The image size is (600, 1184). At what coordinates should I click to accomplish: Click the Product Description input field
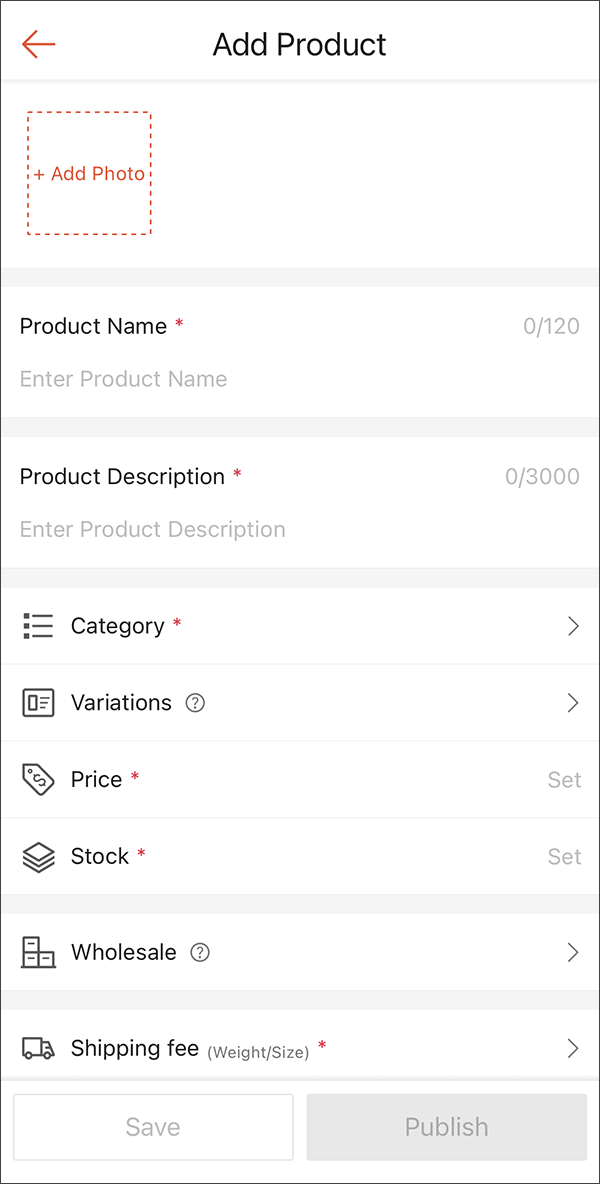[200, 529]
